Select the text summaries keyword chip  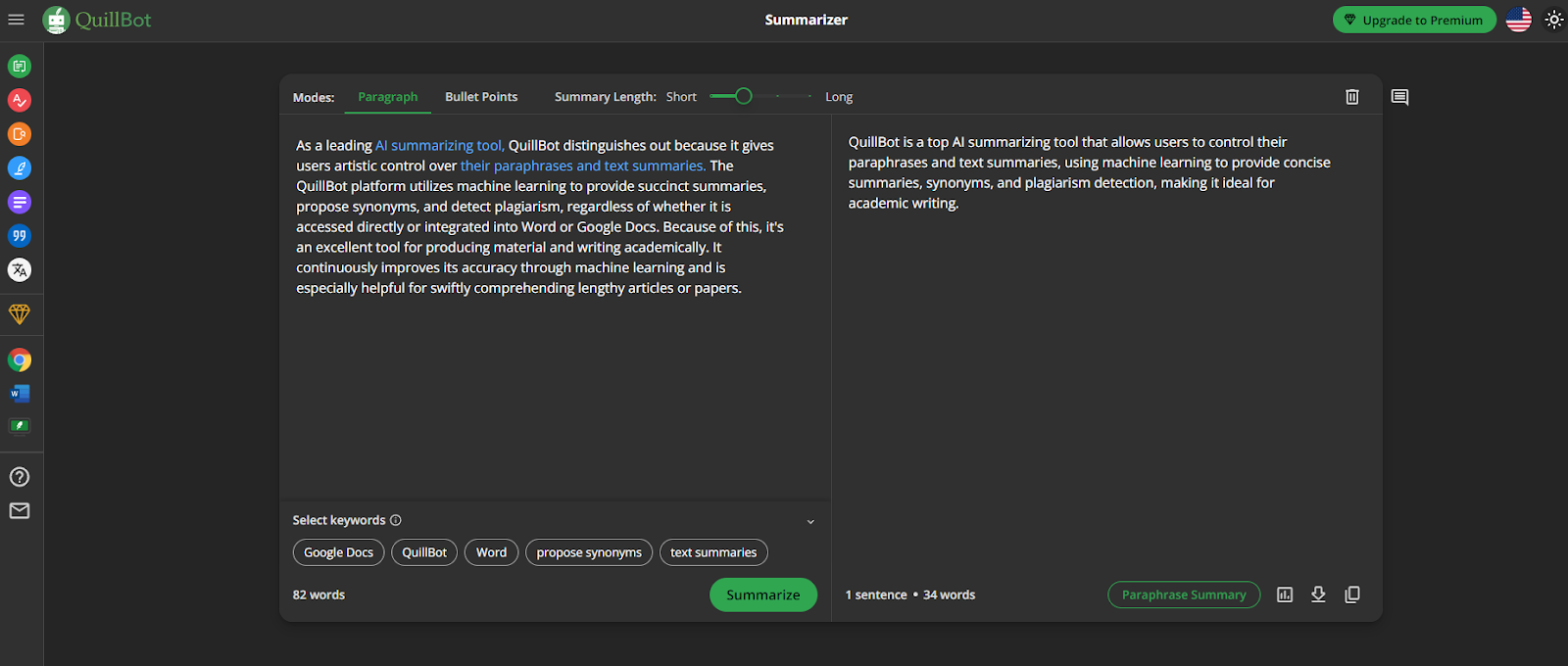(713, 552)
